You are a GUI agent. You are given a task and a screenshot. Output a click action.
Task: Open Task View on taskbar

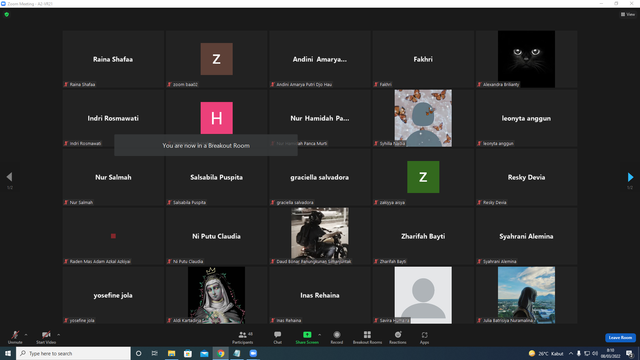(x=155, y=353)
